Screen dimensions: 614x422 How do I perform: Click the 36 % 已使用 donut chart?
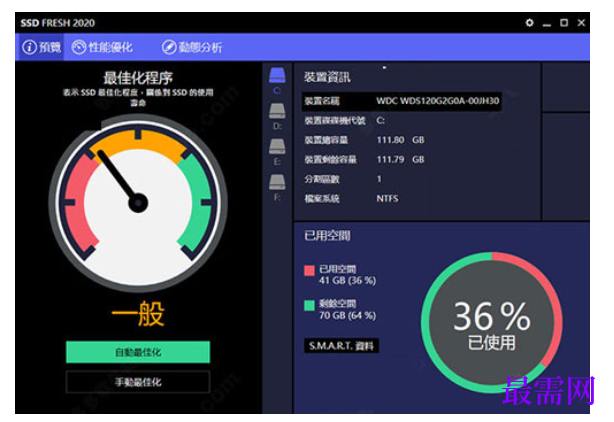491,323
